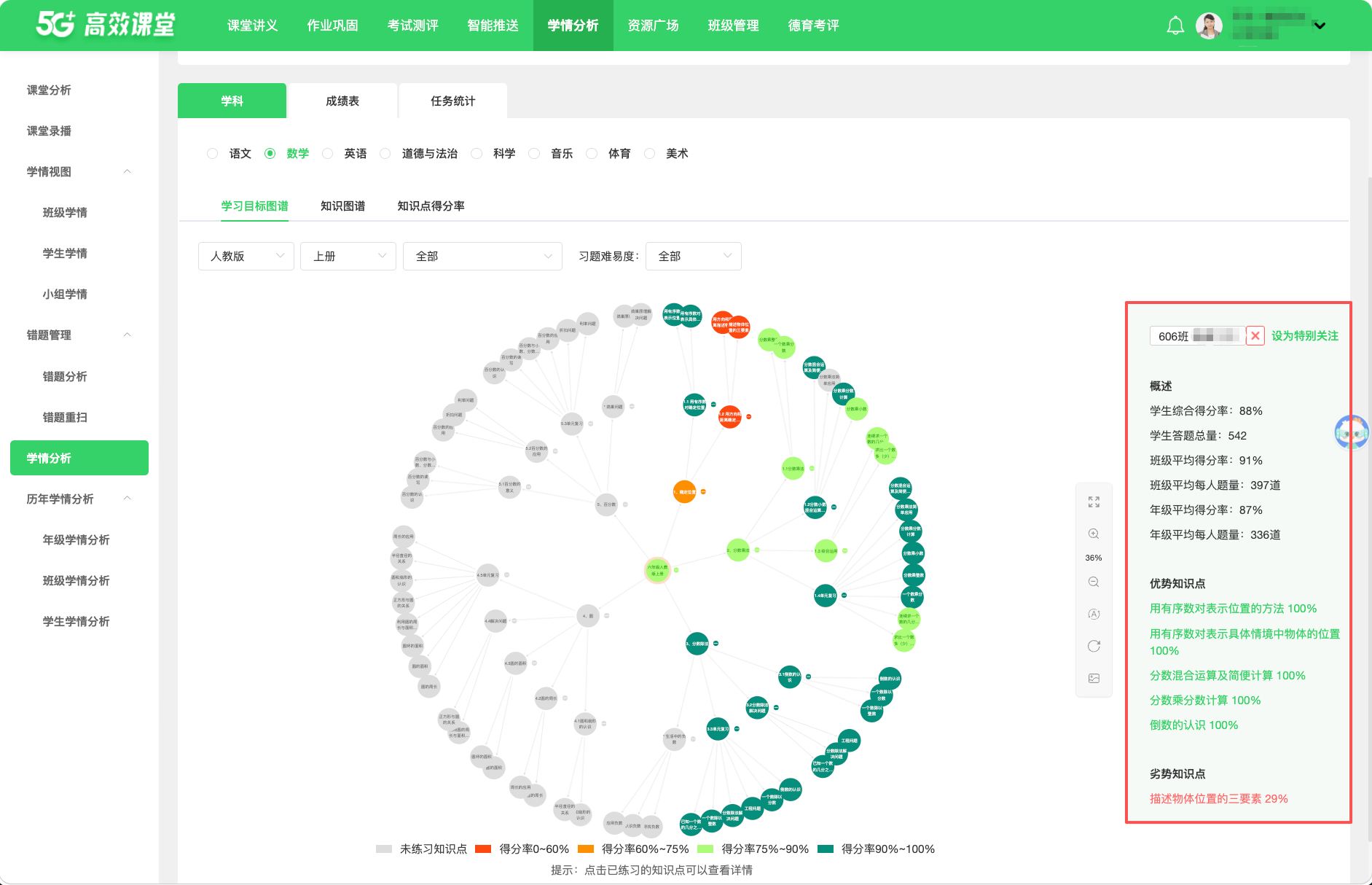This screenshot has width=1372, height=885.
Task: Switch to the 成绩表 tab
Action: click(342, 101)
